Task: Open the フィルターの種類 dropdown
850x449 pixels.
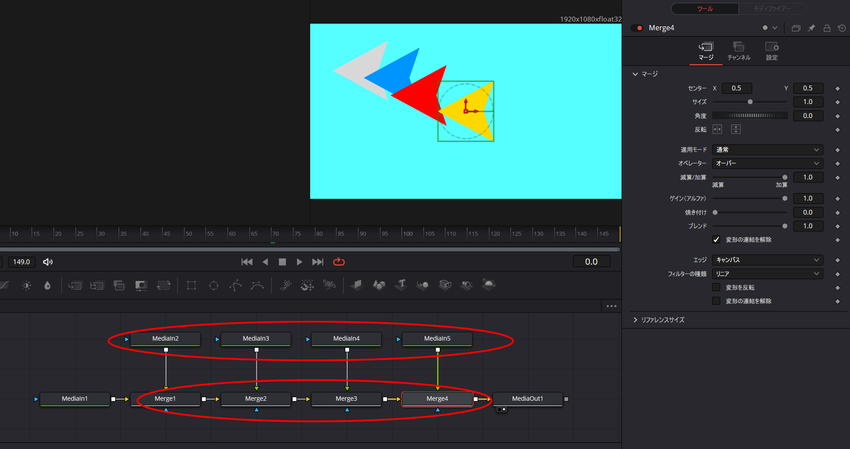Action: [x=768, y=274]
